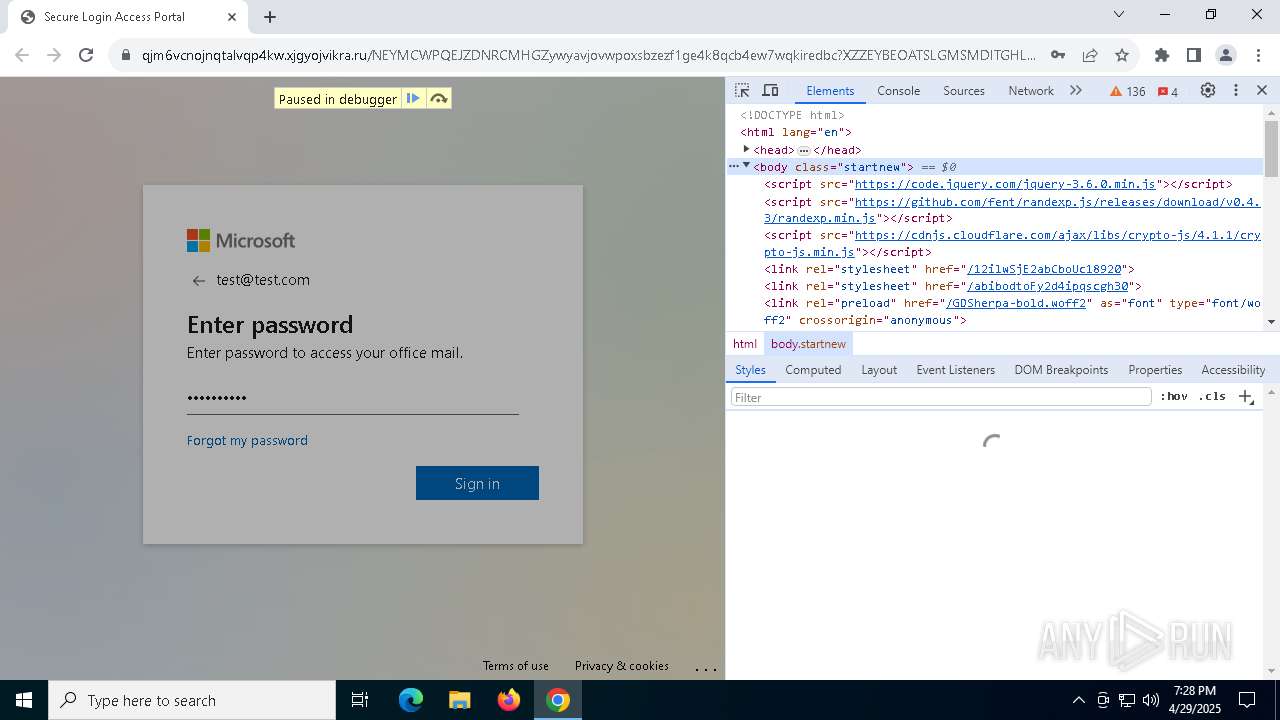Open the Computed styles tab
The height and width of the screenshot is (720, 1280).
813,369
